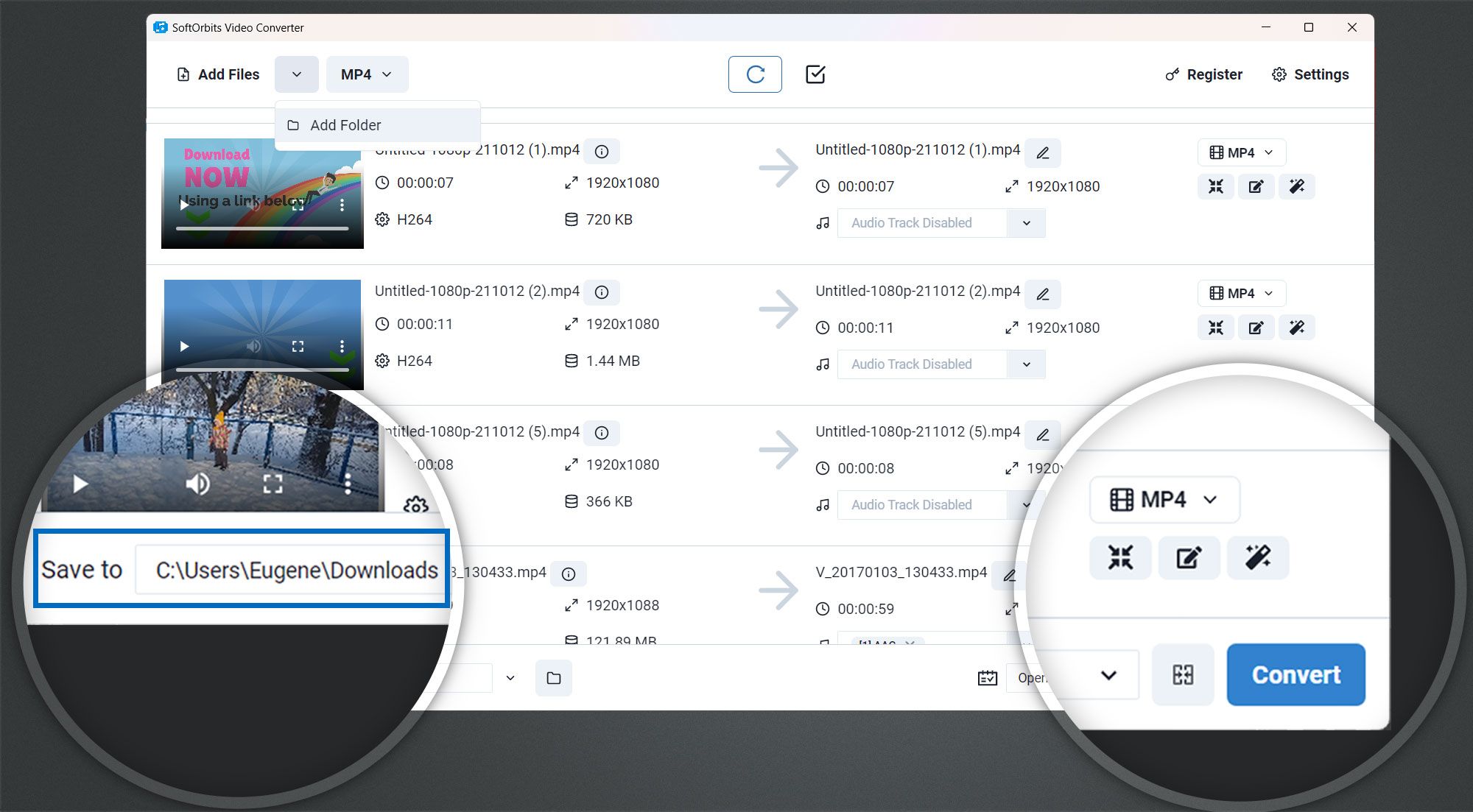This screenshot has width=1473, height=812.
Task: Click the Convert button to start conversion
Action: click(x=1296, y=675)
